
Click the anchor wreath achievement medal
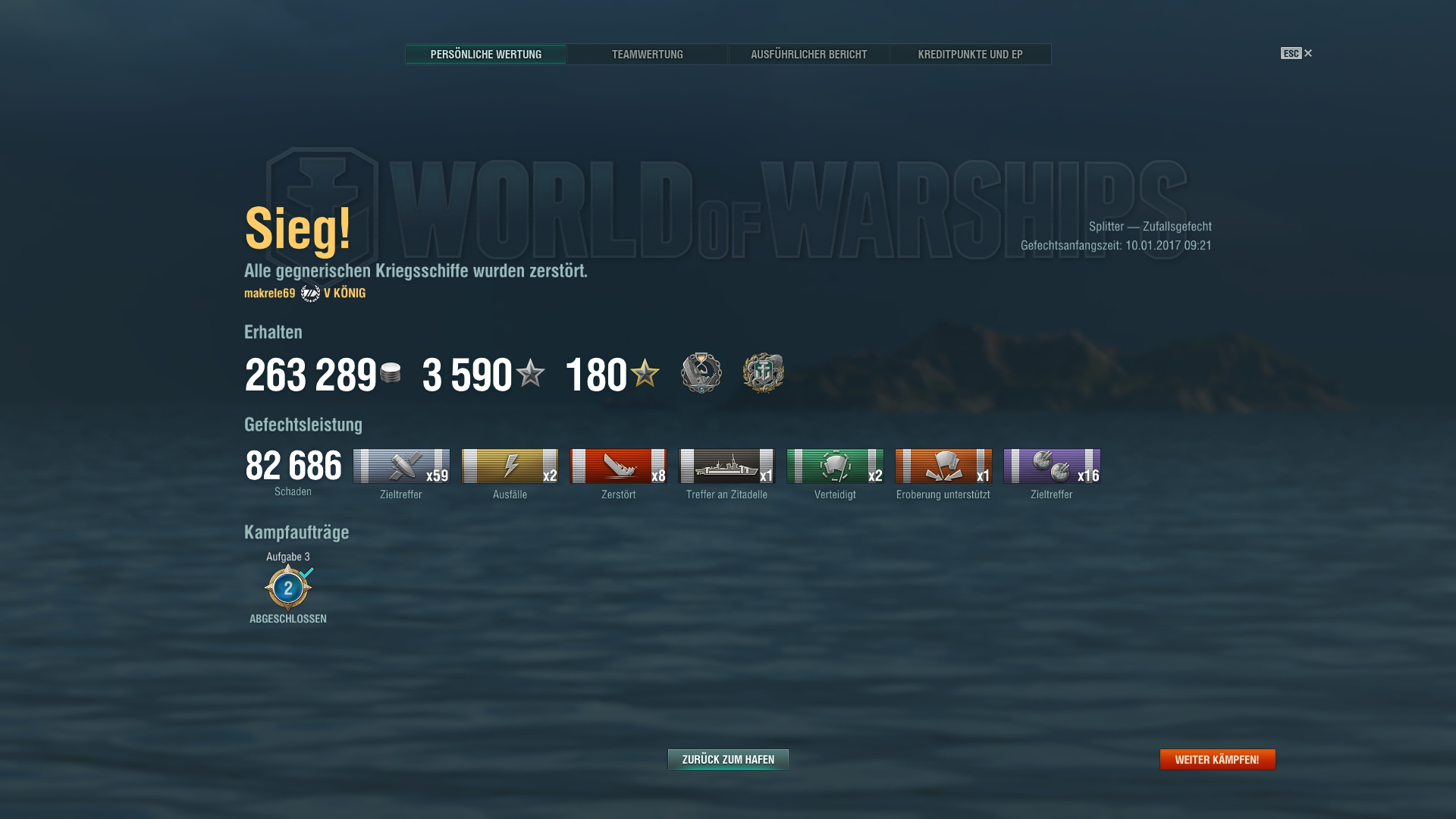(x=764, y=373)
